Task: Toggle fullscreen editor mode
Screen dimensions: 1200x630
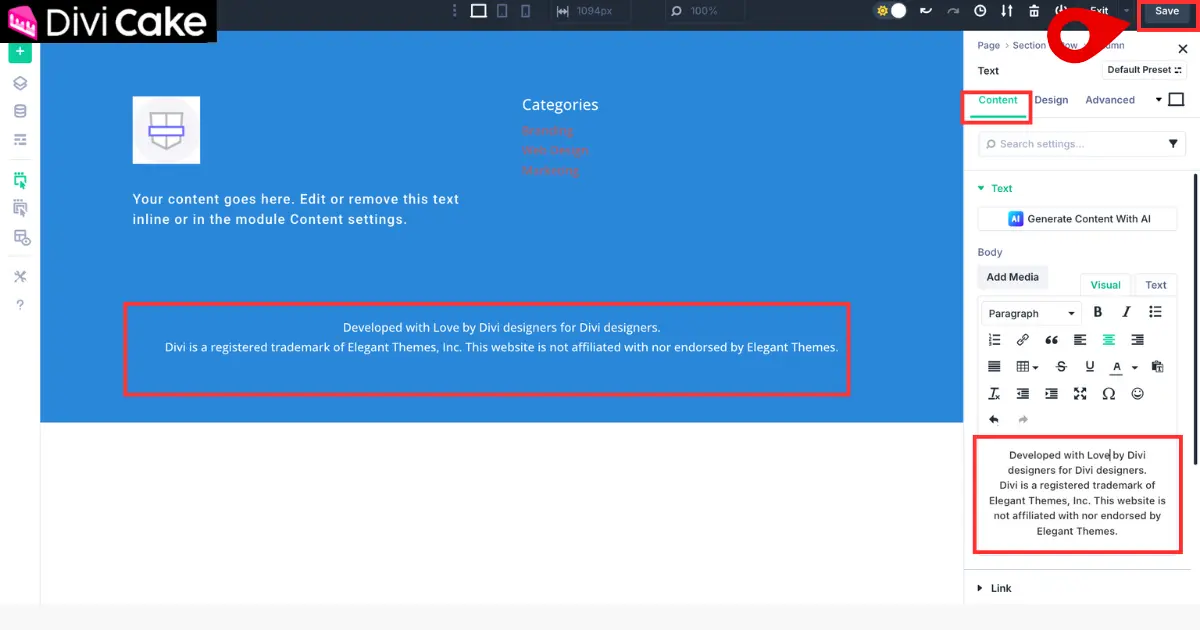Action: tap(1080, 394)
